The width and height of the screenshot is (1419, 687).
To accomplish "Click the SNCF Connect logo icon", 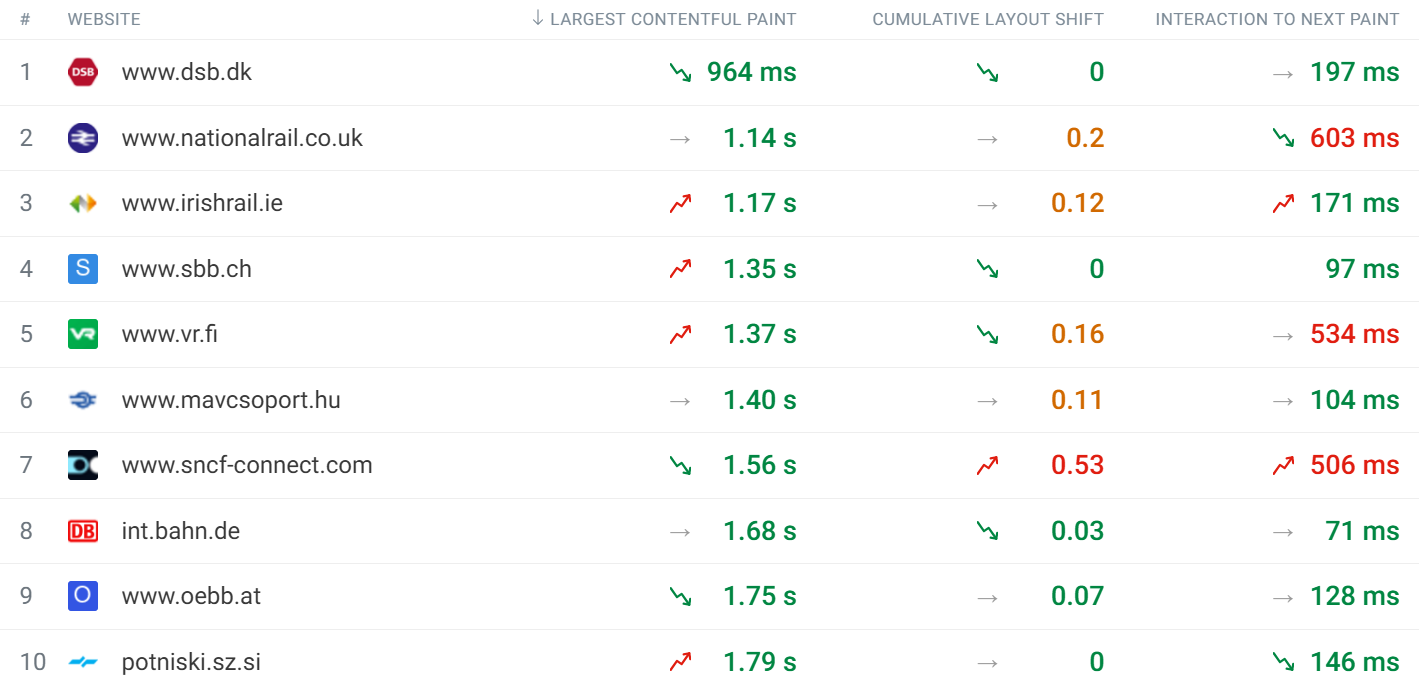I will 83,465.
